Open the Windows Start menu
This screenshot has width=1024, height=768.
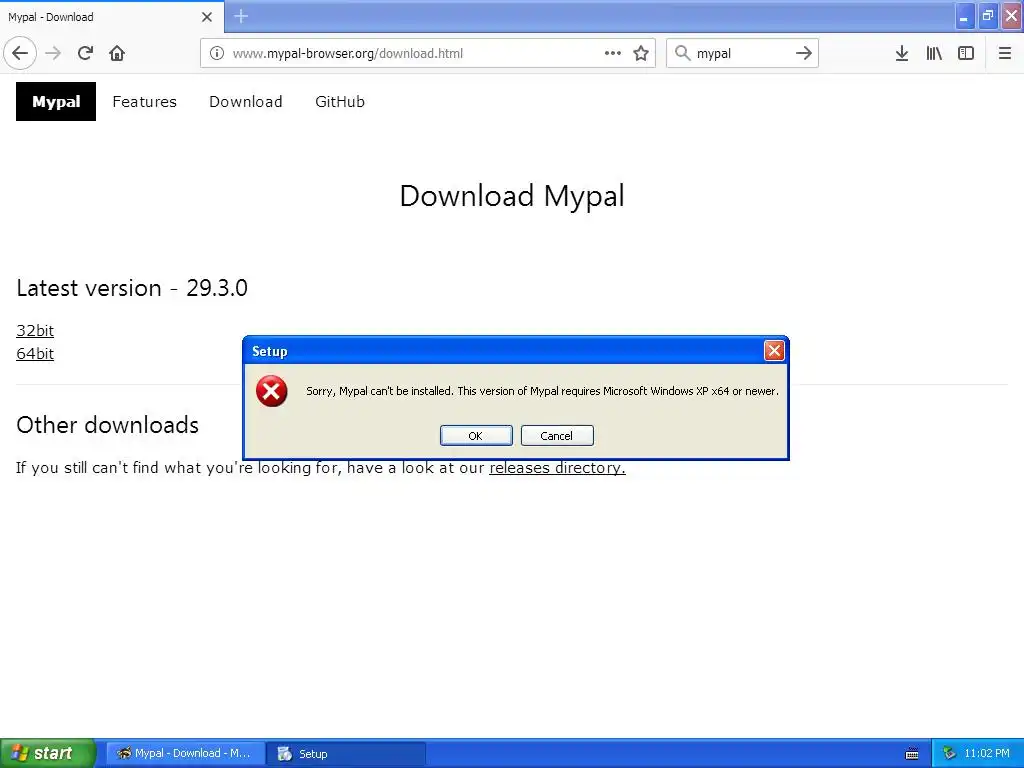[48, 754]
